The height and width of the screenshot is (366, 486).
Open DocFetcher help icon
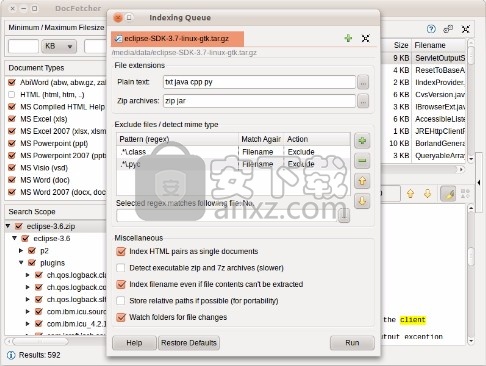tap(431, 29)
